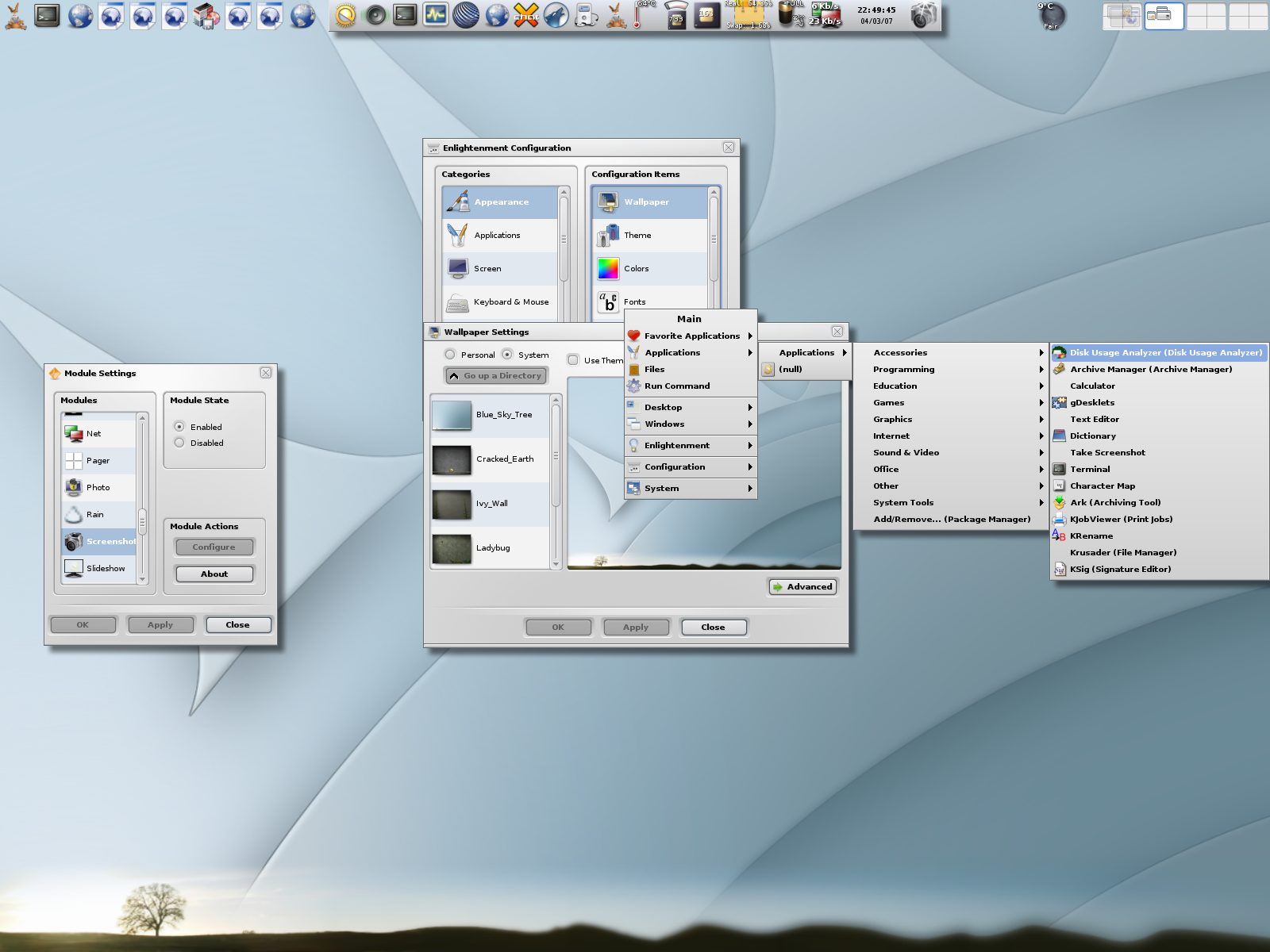Open the camera icon in top shelf
1270x952 pixels.
pos(923,16)
